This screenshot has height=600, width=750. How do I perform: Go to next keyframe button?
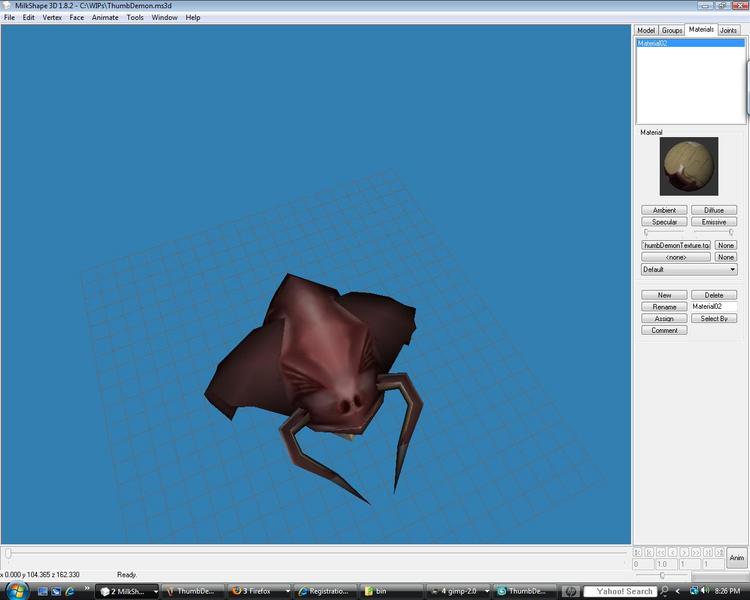708,552
